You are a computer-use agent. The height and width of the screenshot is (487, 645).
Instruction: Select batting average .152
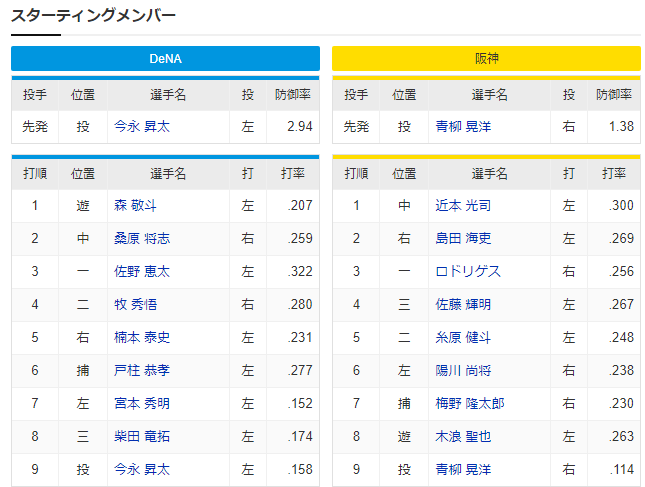point(300,403)
